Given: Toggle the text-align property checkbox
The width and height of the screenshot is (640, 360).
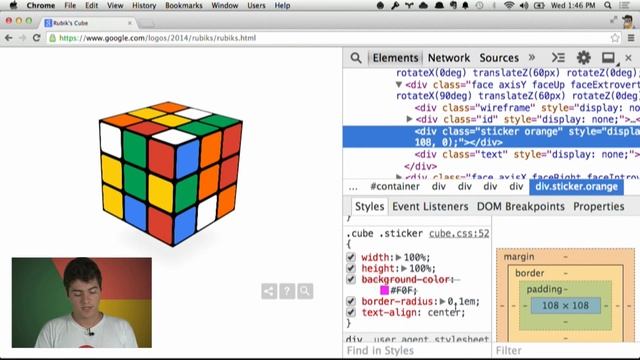Looking at the screenshot, I should click(351, 312).
